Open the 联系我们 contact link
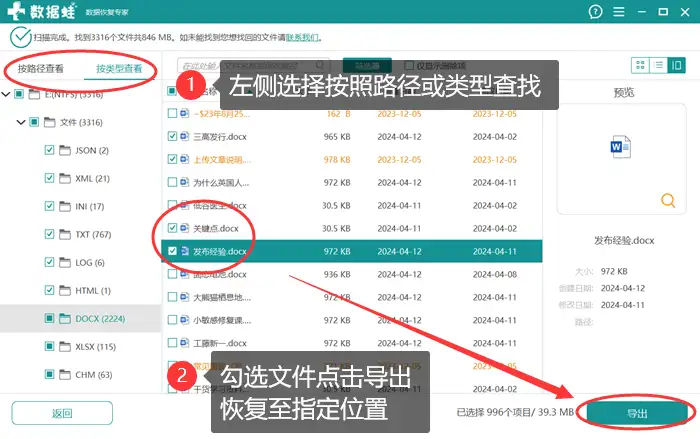The width and height of the screenshot is (700, 439). [302, 38]
